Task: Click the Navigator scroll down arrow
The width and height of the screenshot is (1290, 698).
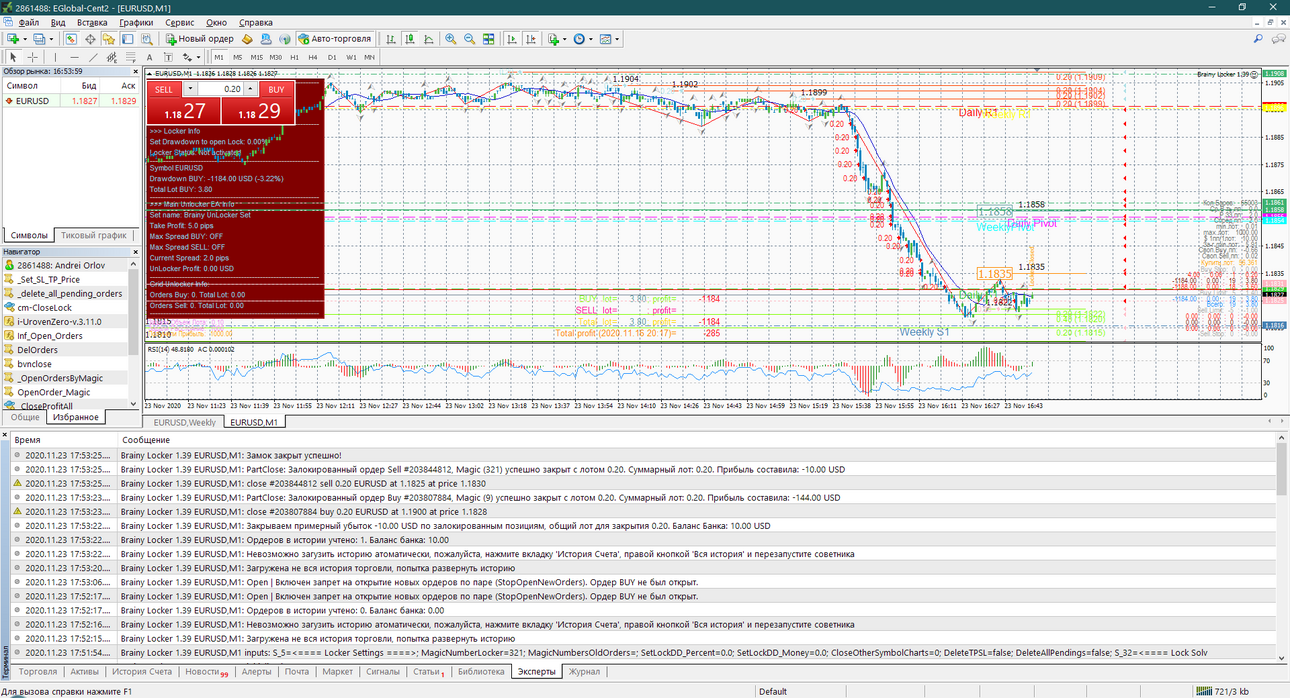Action: 134,404
